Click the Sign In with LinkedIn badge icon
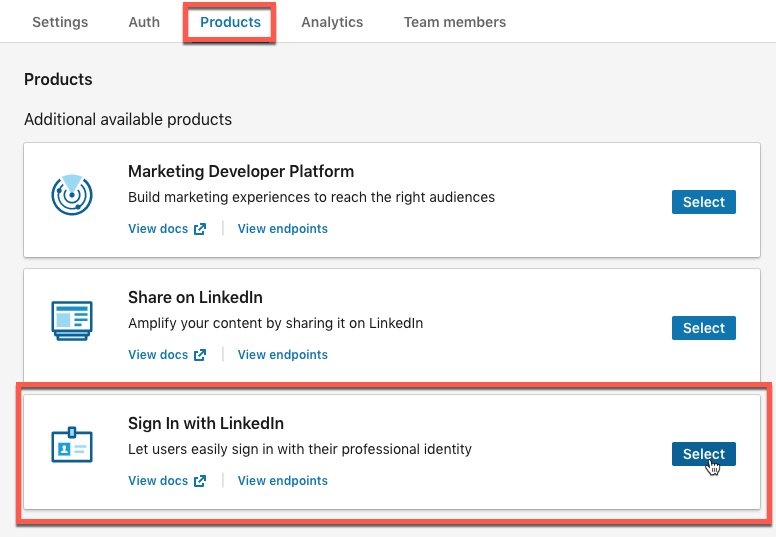The height and width of the screenshot is (537, 776). tap(72, 445)
